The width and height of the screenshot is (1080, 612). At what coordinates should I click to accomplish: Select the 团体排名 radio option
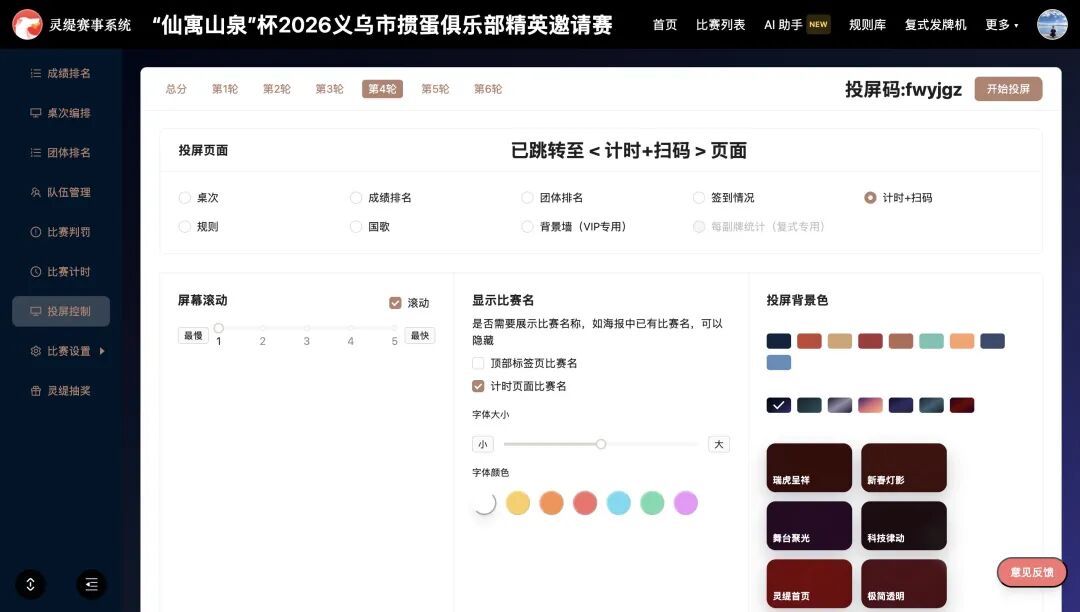click(x=527, y=198)
